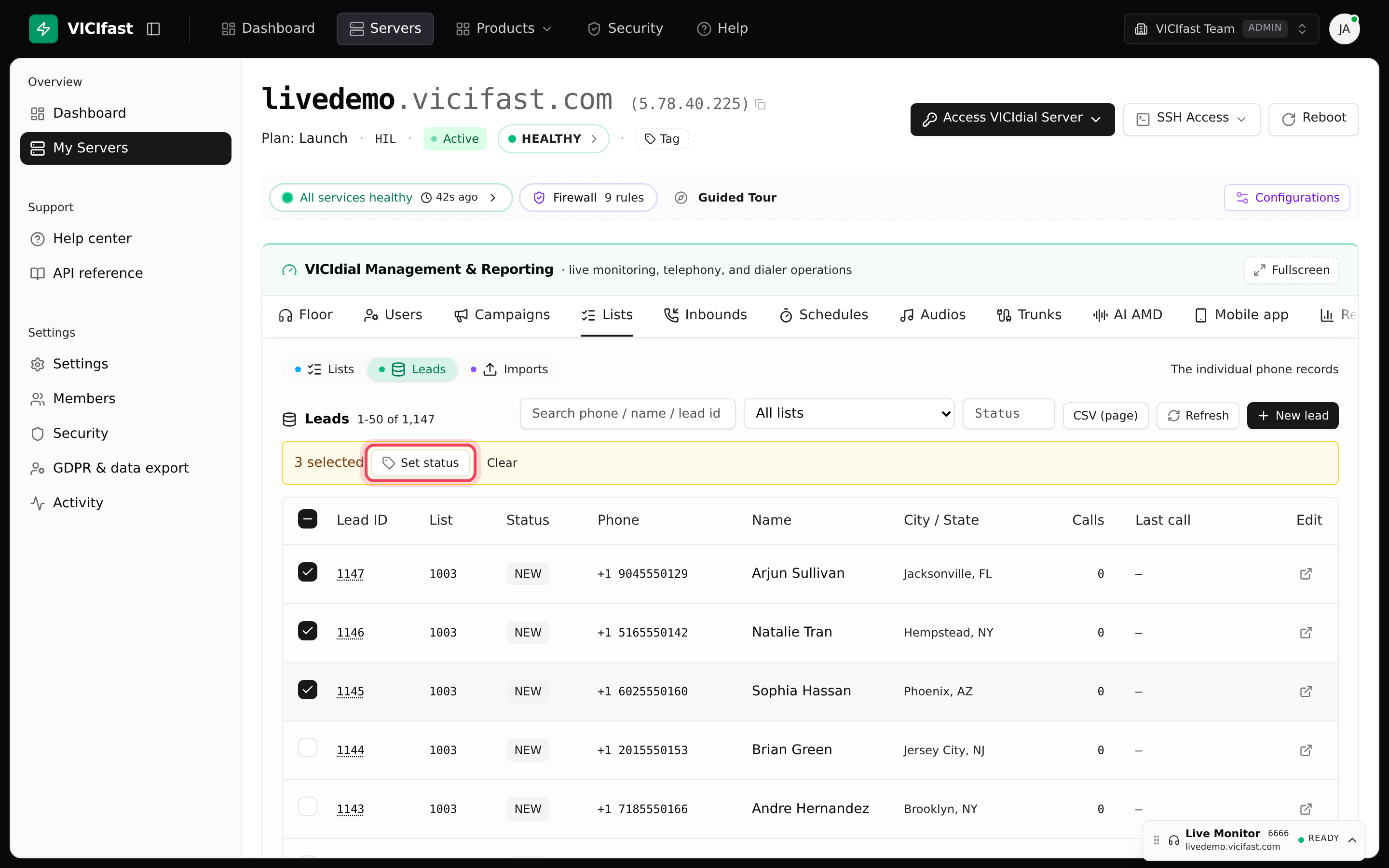Viewport: 1389px width, 868px height.
Task: Open edit for lead Sophia Hassan
Action: [1306, 691]
